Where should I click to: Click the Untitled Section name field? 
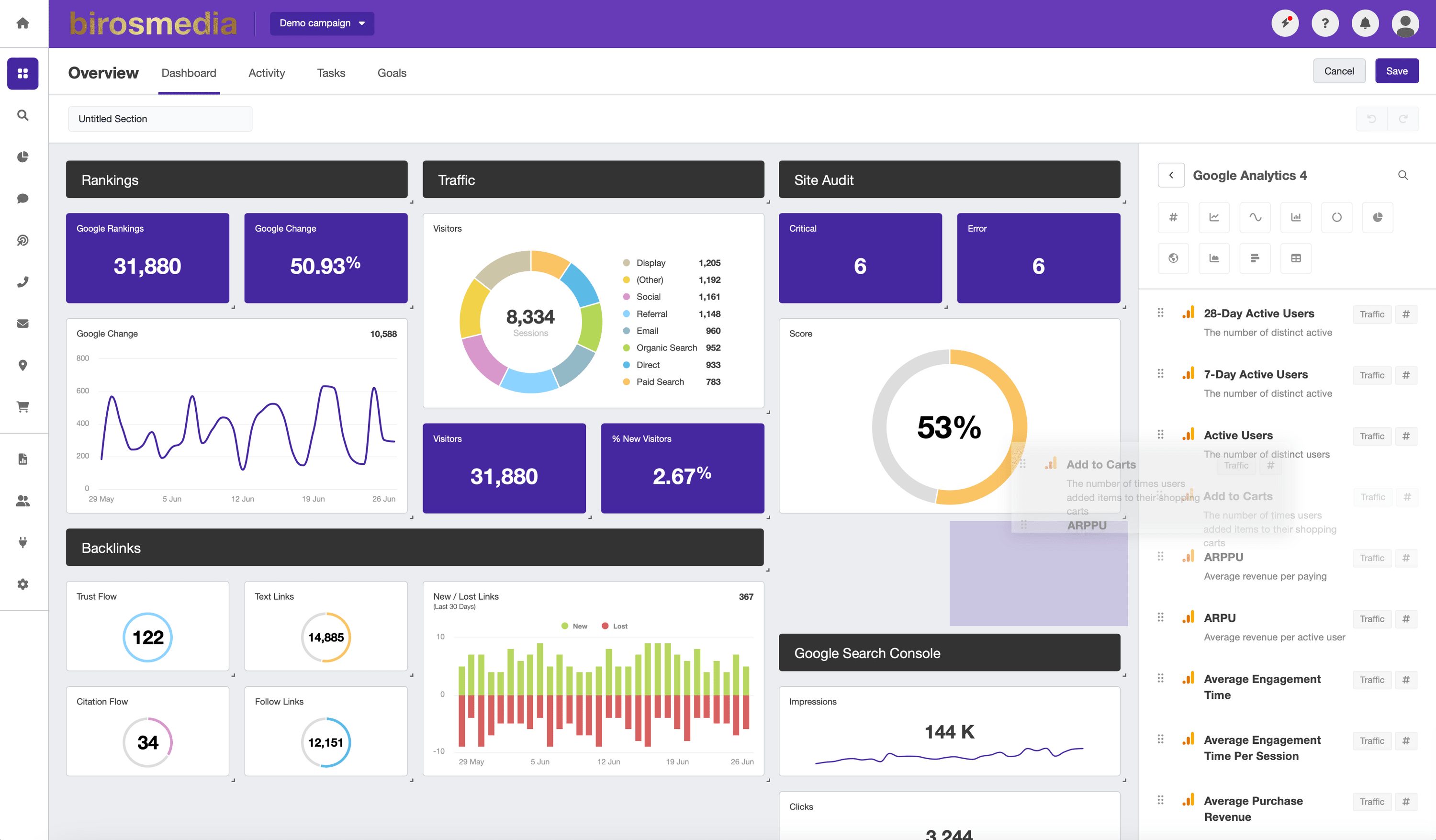tap(160, 119)
